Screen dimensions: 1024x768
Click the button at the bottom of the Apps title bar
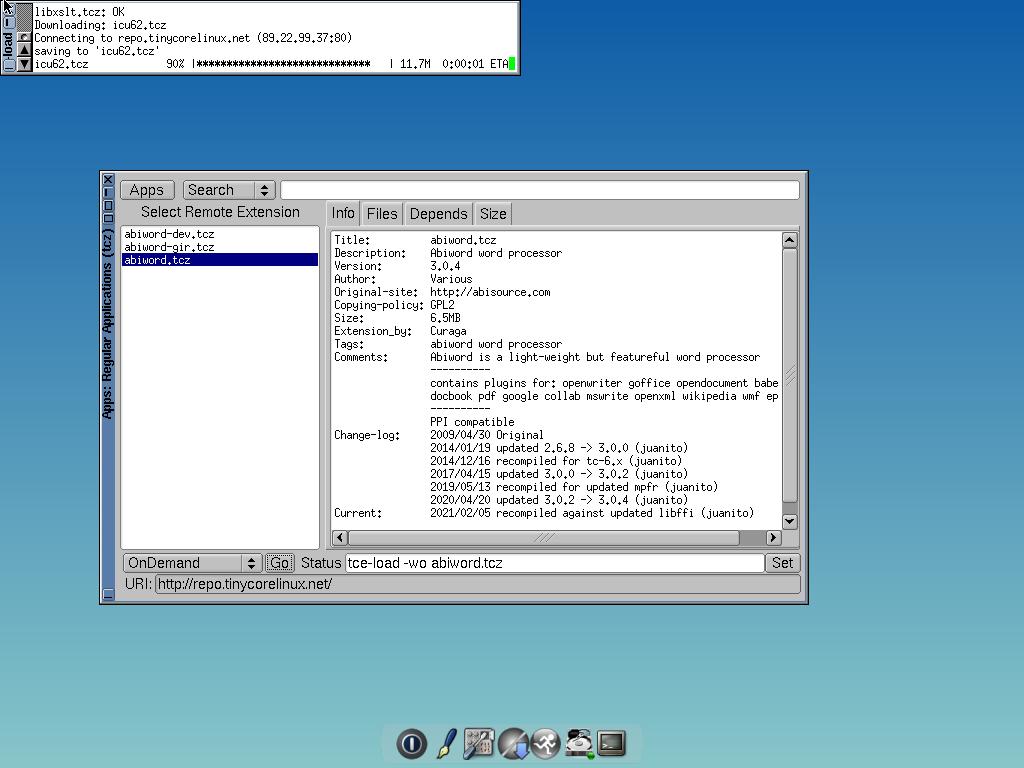tap(108, 594)
